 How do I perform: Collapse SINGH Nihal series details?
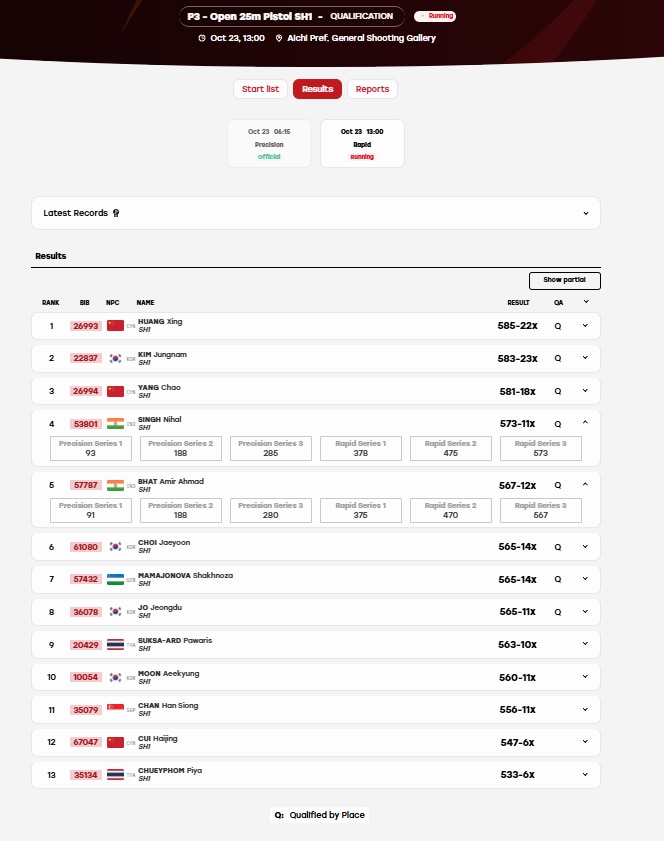[x=585, y=423]
